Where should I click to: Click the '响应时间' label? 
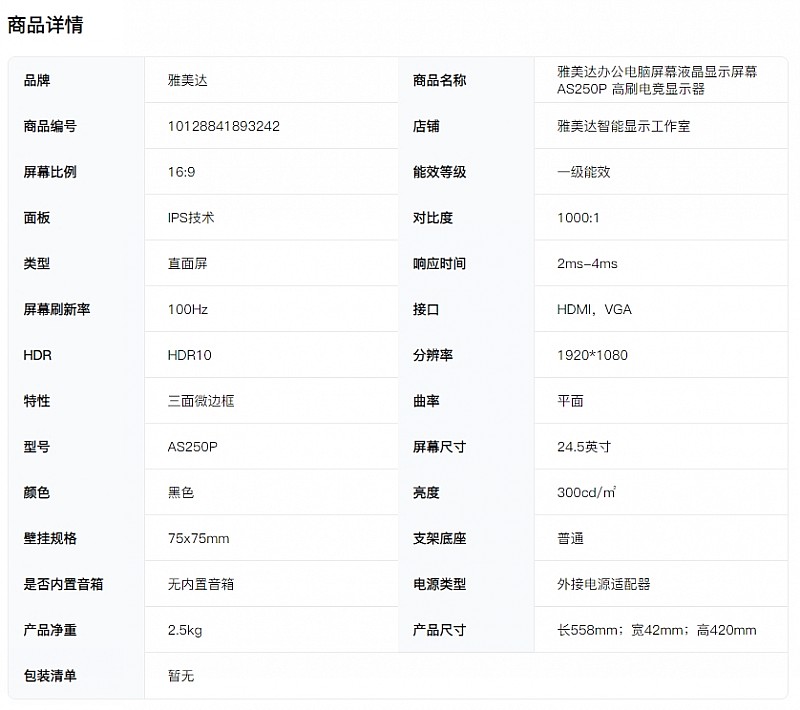pos(439,264)
